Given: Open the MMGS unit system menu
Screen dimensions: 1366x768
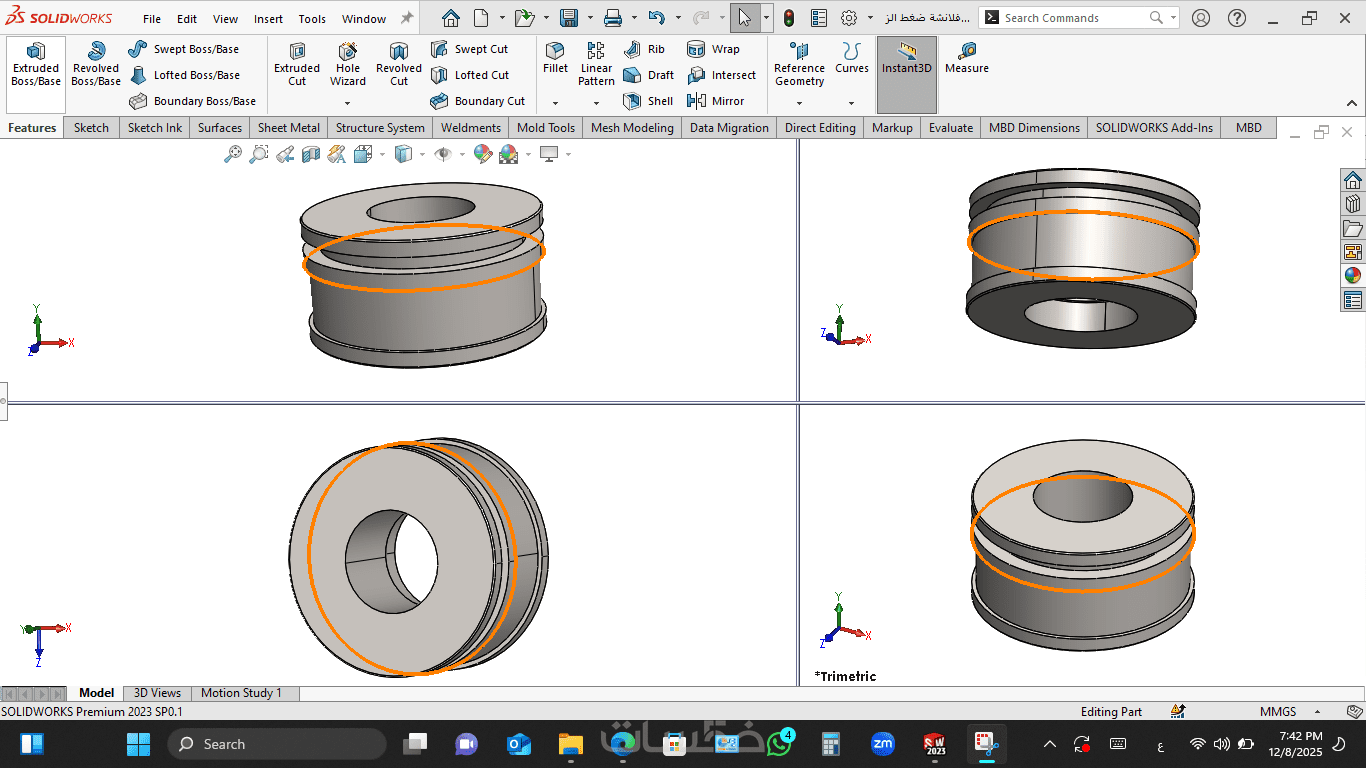Looking at the screenshot, I should [1278, 712].
